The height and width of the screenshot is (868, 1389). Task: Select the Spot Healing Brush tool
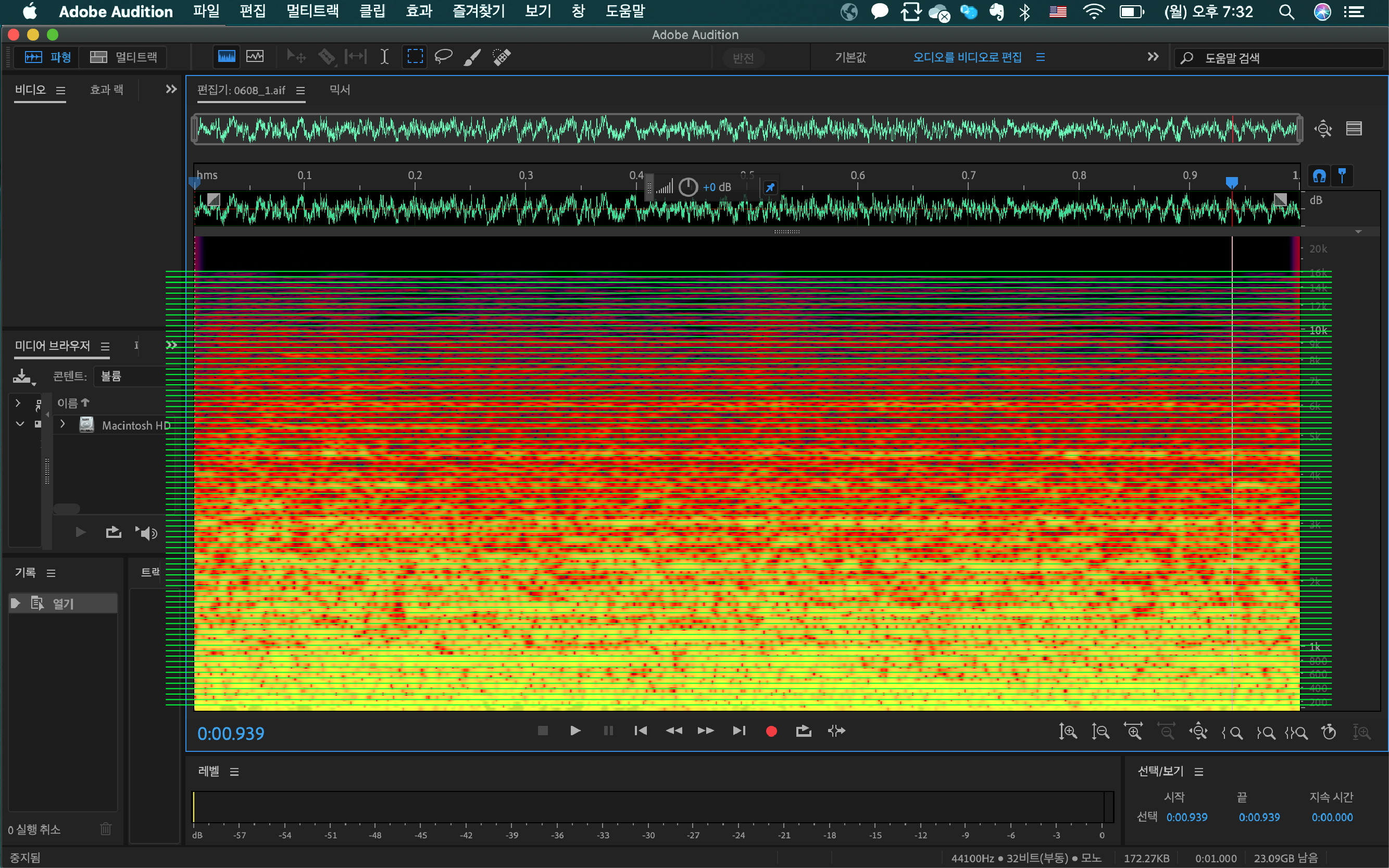click(x=502, y=57)
